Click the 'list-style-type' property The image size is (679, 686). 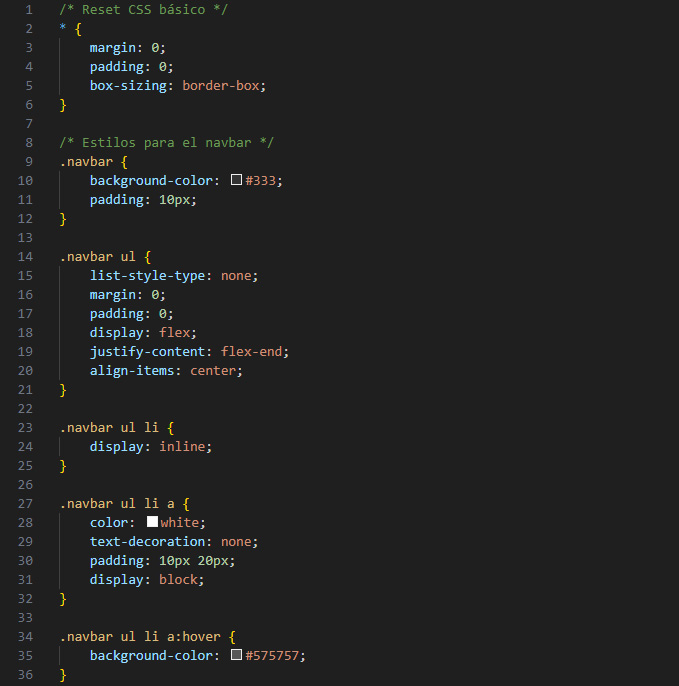[x=147, y=276]
